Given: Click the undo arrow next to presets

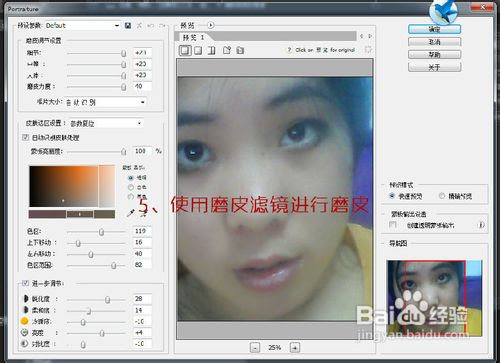Looking at the screenshot, I should click(151, 26).
